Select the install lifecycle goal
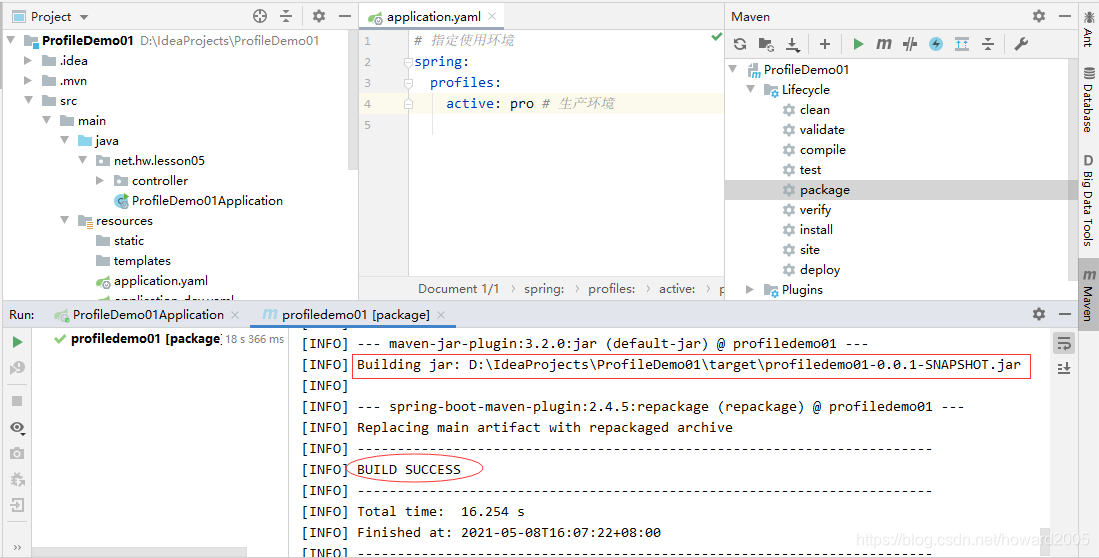Image resolution: width=1099 pixels, height=558 pixels. (x=816, y=229)
